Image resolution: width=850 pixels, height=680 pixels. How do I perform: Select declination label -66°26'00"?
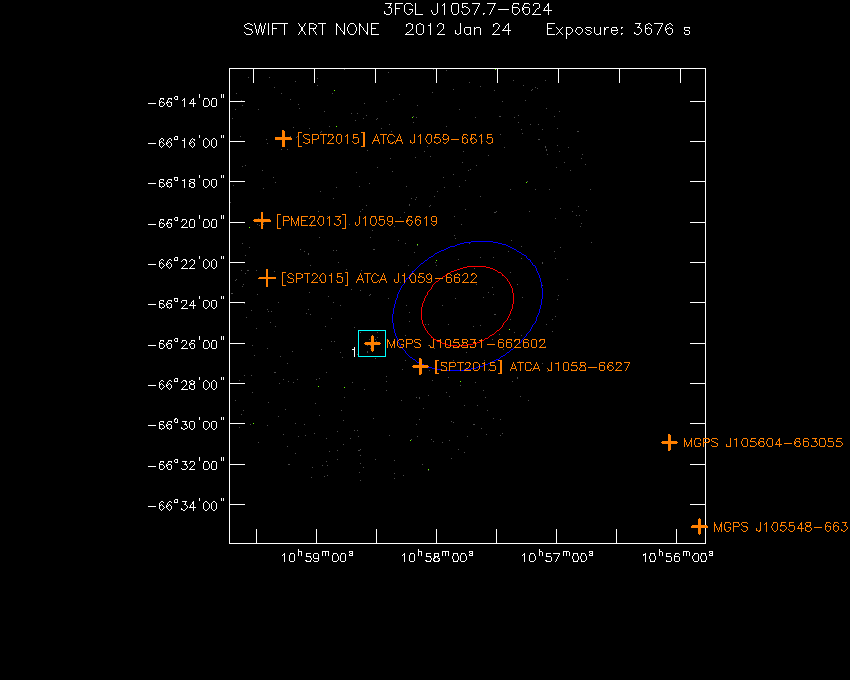(186, 344)
